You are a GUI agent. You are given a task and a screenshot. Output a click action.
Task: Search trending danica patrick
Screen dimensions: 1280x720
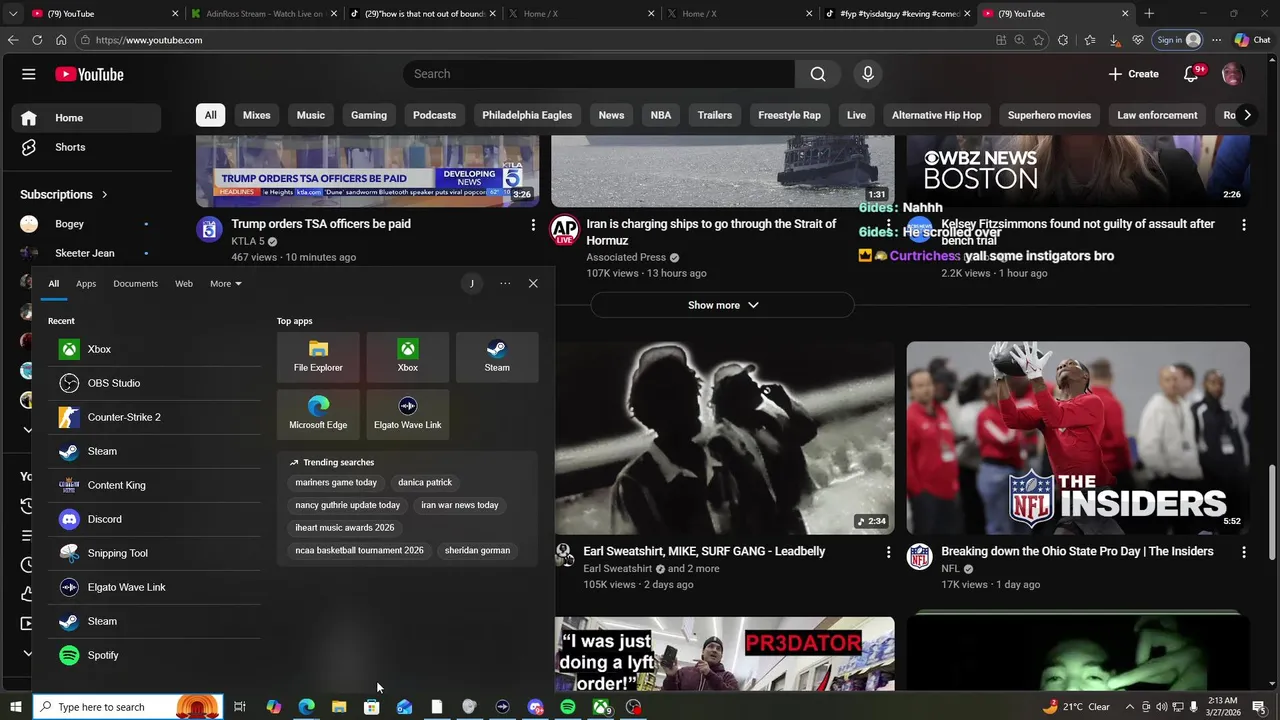(425, 482)
